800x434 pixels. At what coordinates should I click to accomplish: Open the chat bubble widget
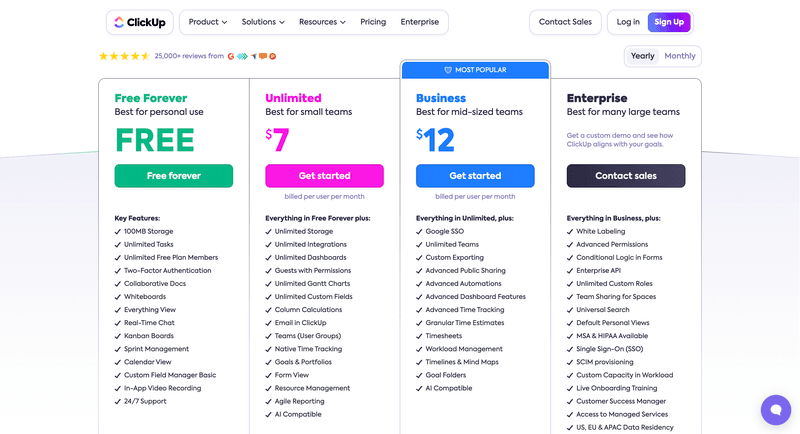(x=776, y=410)
